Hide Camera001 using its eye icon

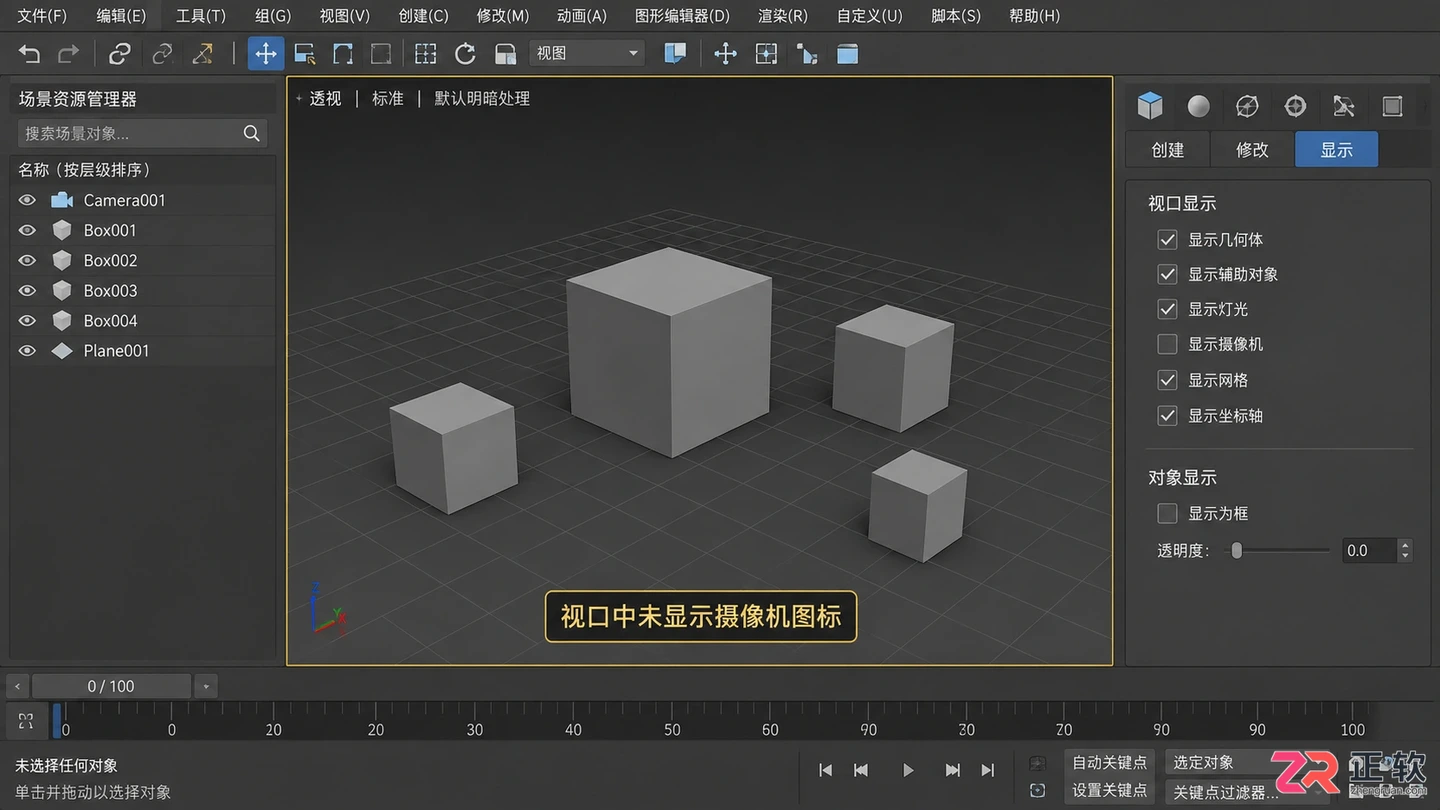27,200
